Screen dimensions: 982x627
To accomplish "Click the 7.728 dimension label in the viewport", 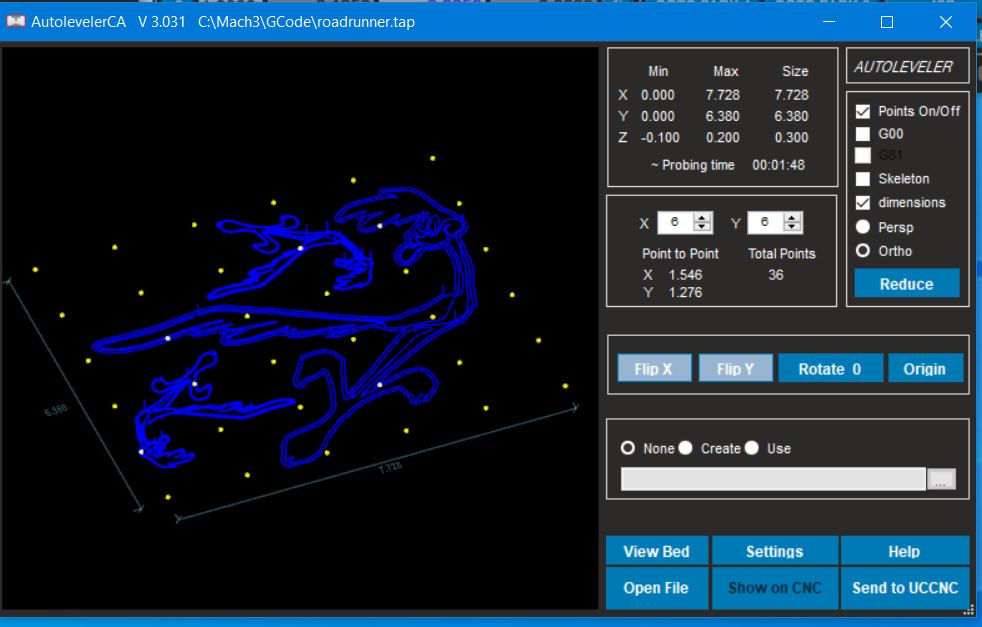I will 390,467.
